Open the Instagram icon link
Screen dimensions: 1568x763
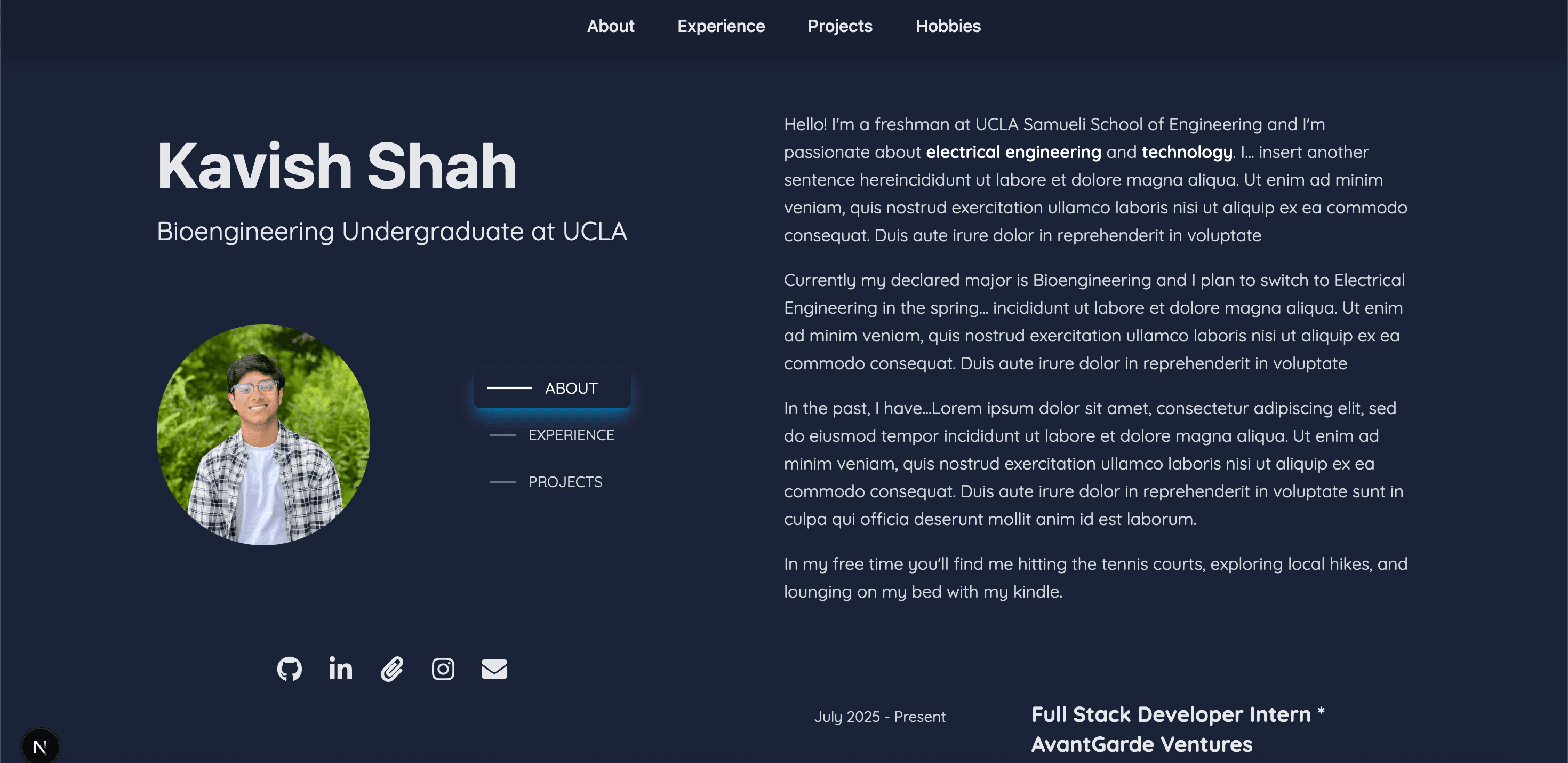[x=443, y=669]
